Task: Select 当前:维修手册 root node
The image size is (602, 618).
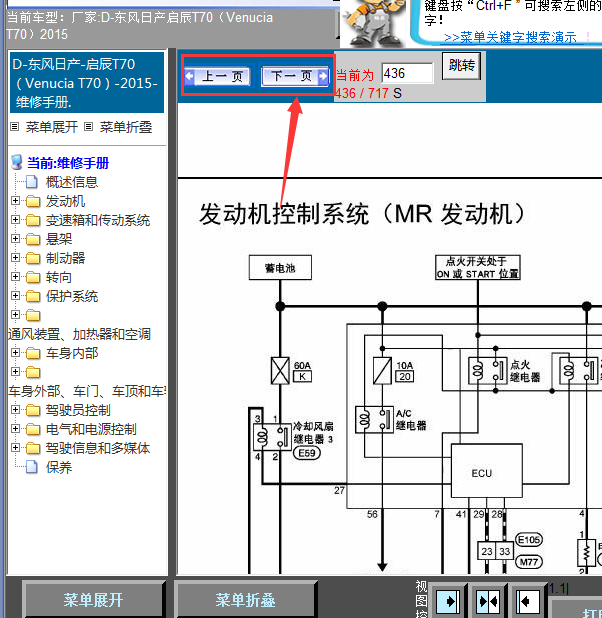Action: tap(68, 163)
